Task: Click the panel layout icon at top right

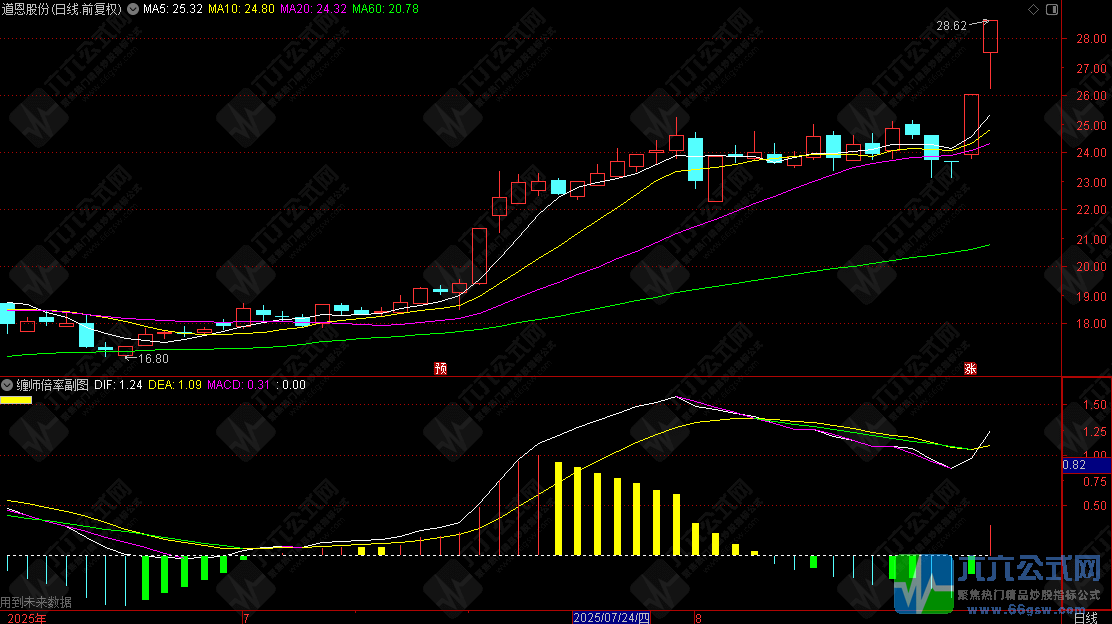Action: pyautogui.click(x=1052, y=9)
